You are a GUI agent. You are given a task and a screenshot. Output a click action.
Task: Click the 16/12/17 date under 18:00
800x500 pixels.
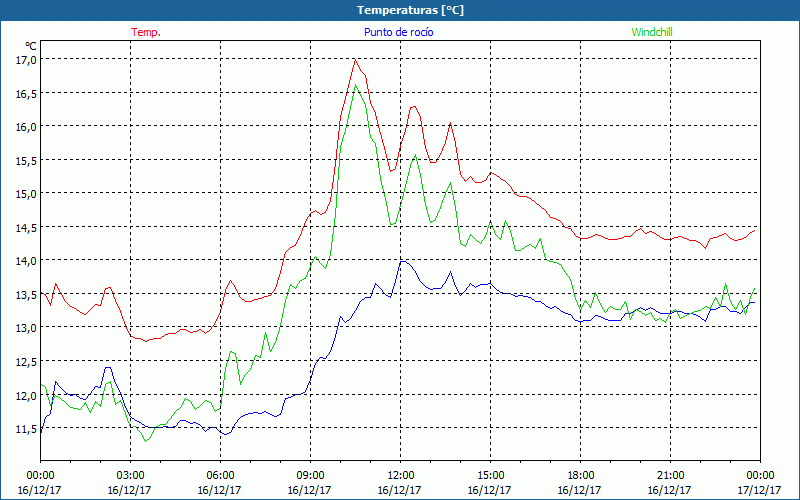(580, 490)
